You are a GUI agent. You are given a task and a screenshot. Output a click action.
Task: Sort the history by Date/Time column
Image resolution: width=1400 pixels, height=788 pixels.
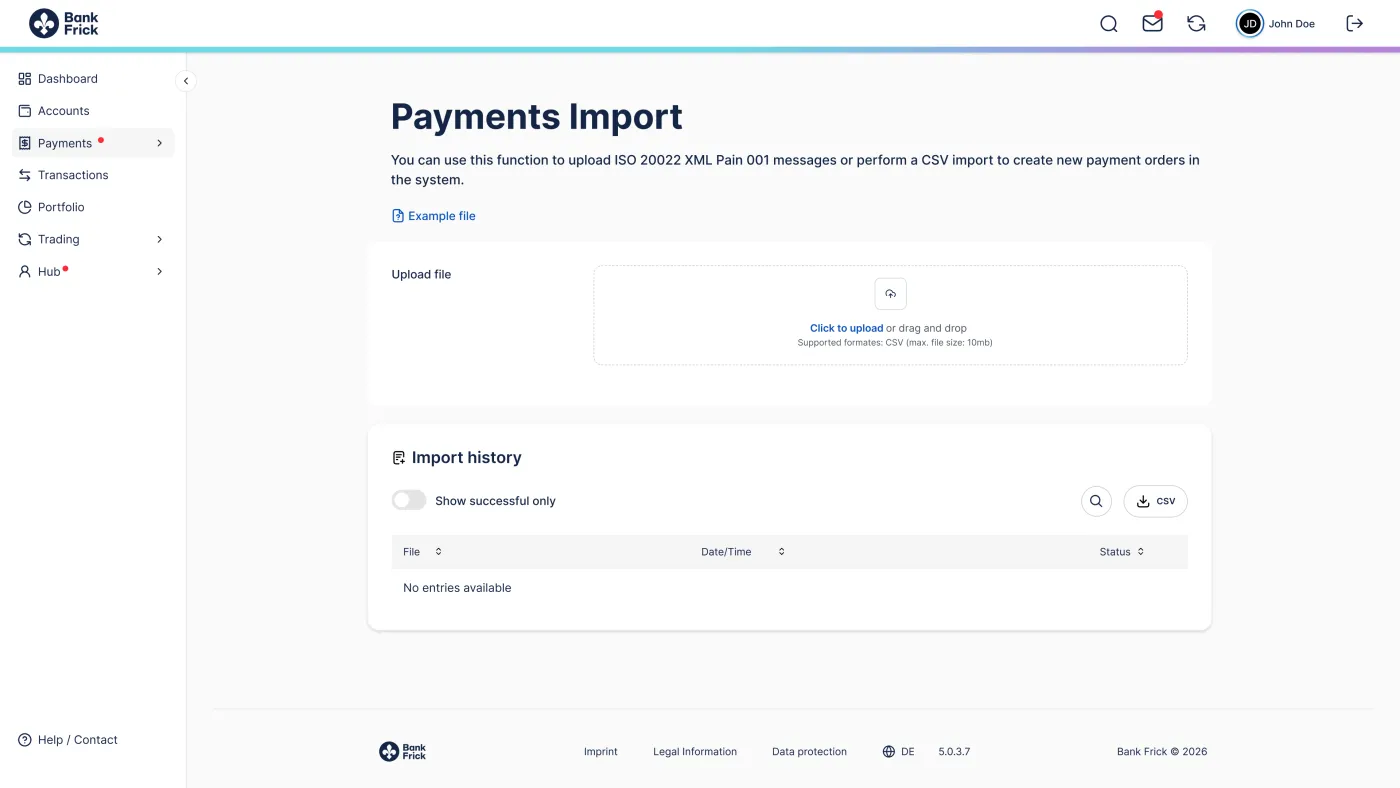[x=743, y=552]
